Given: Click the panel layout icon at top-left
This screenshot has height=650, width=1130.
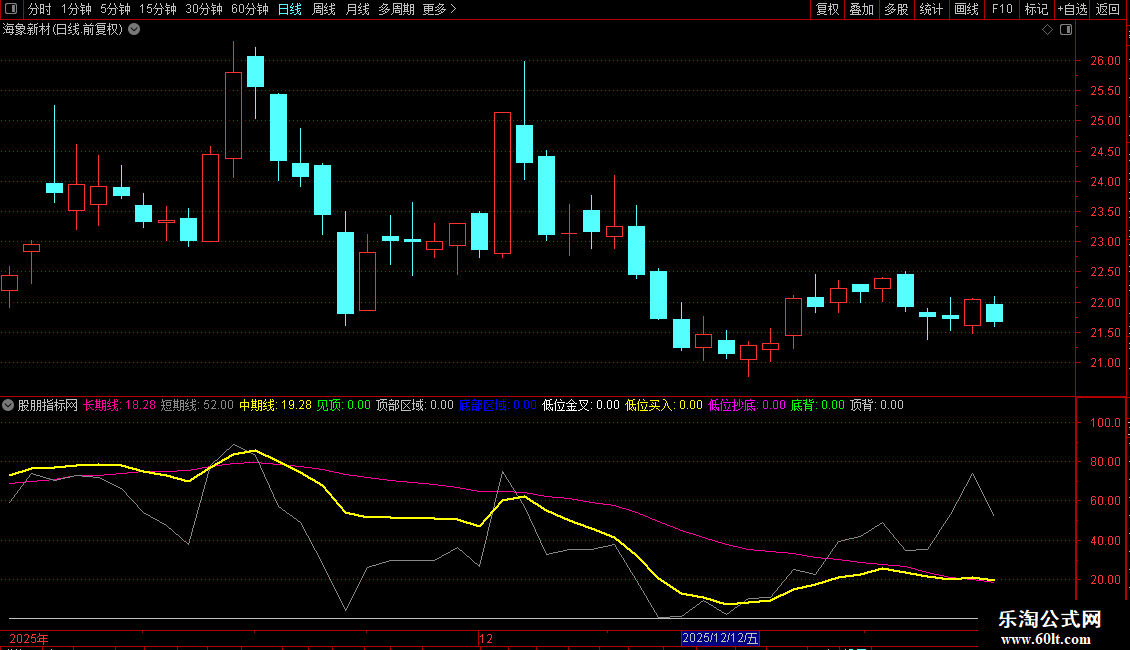Looking at the screenshot, I should click(11, 9).
